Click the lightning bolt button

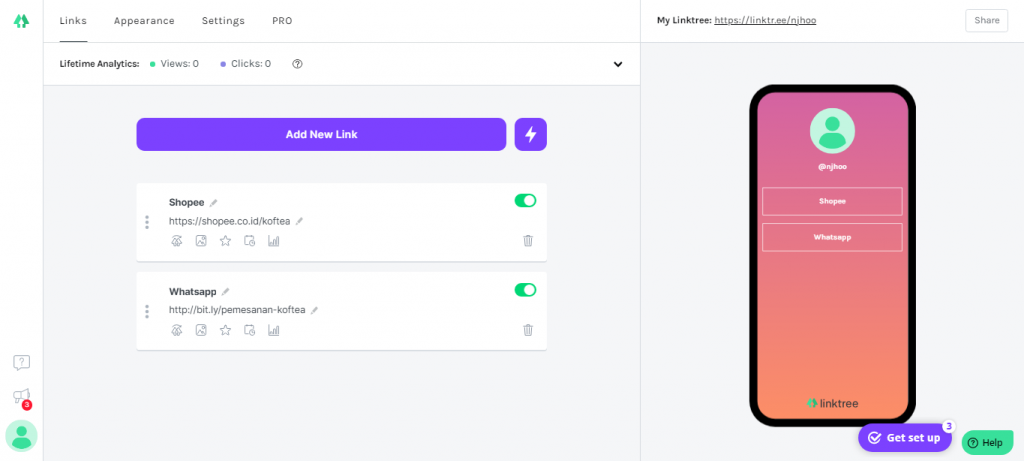click(530, 135)
